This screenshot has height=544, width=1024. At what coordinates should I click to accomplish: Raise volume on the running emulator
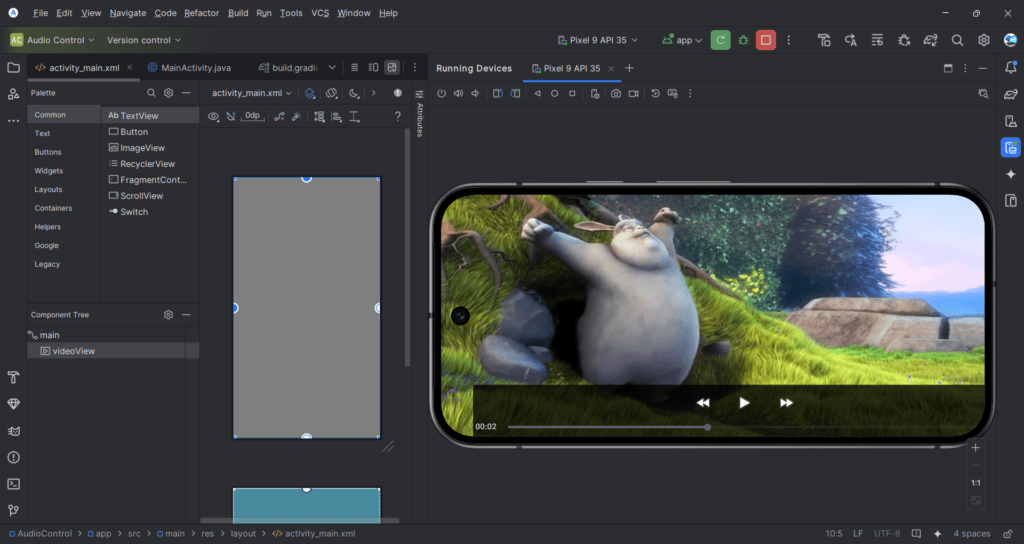(x=458, y=93)
